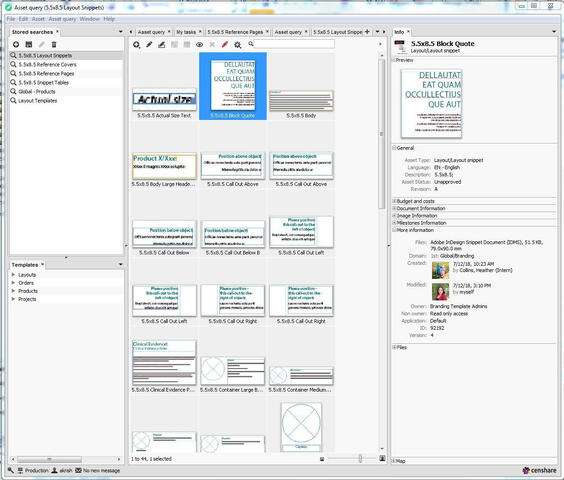Click the edit pencil icon in Stored searches
Screen dimensions: 564x480
tap(42, 45)
